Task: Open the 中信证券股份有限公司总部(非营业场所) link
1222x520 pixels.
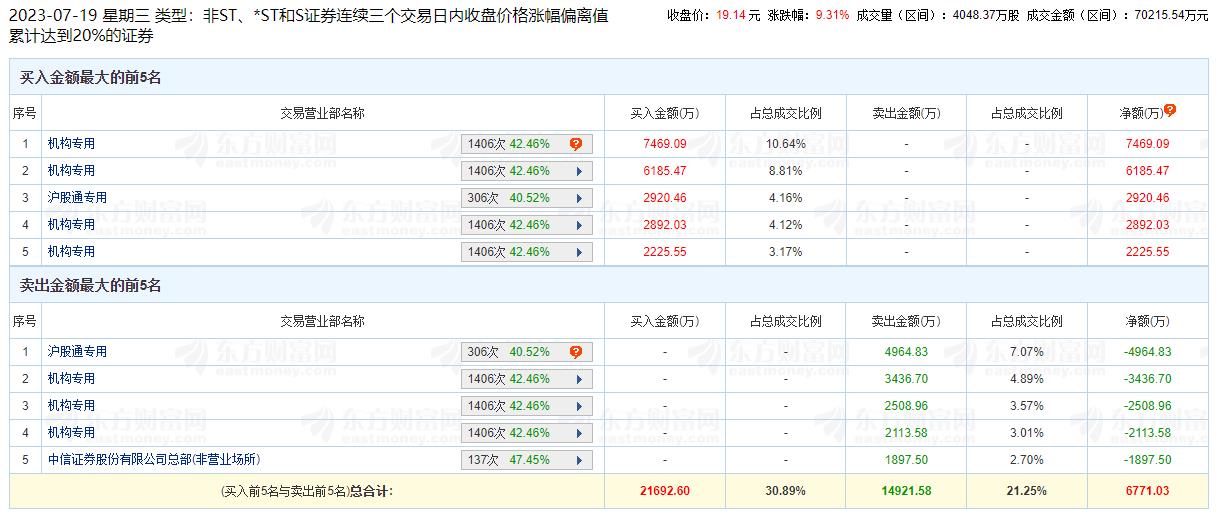Action: [x=153, y=460]
